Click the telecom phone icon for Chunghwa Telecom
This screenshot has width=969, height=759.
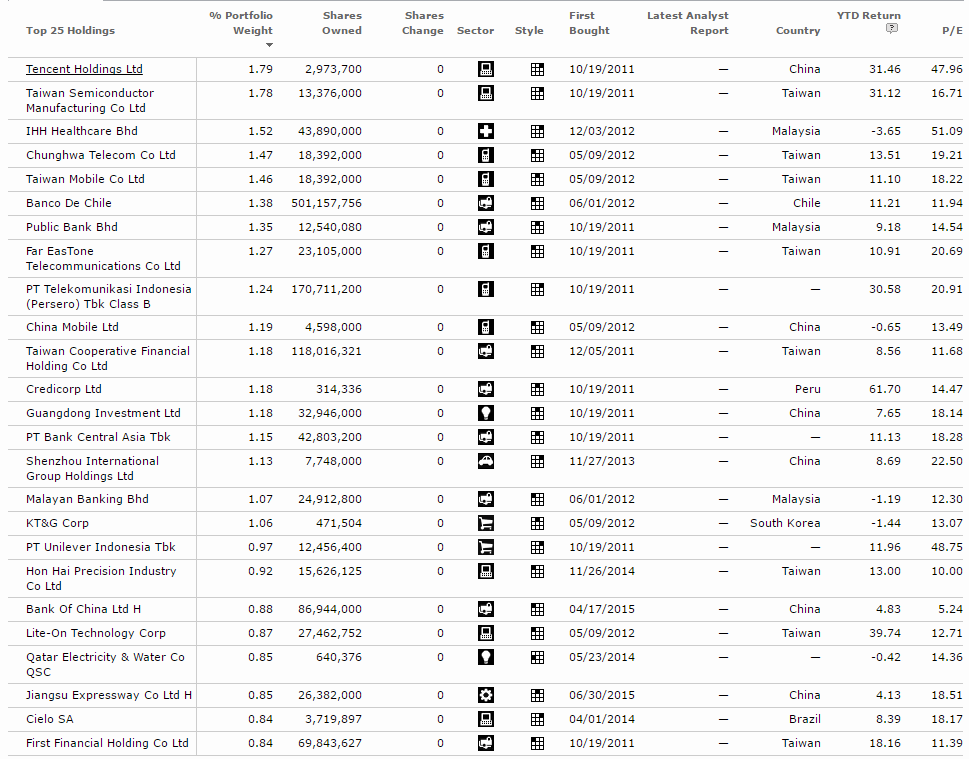click(485, 155)
